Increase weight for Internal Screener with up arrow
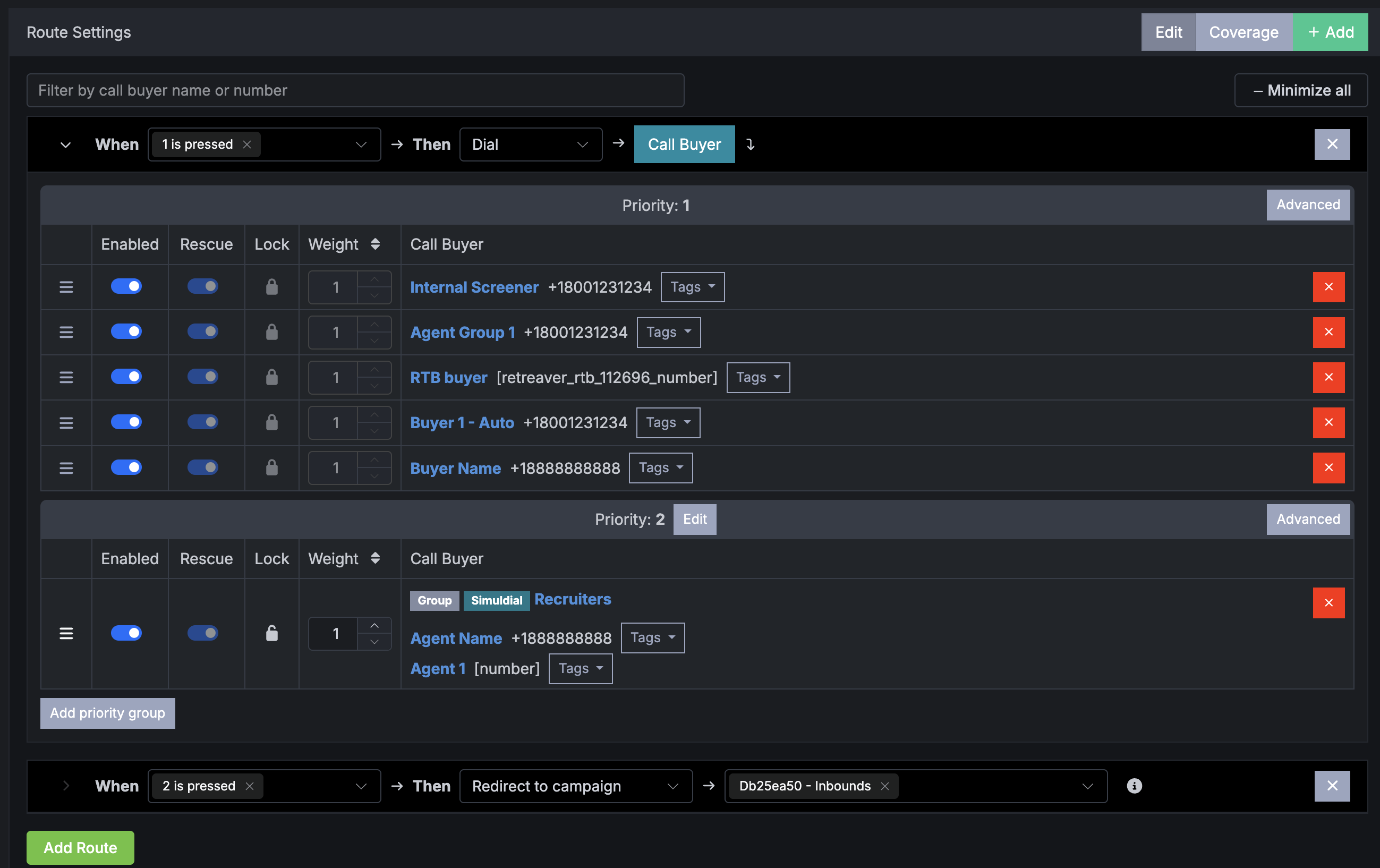 375,279
